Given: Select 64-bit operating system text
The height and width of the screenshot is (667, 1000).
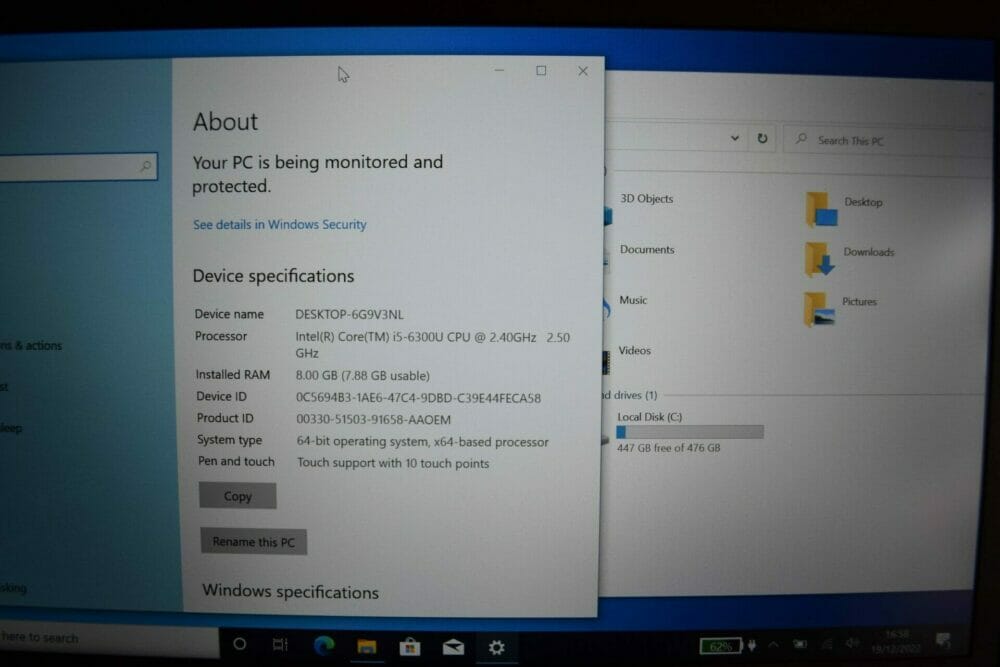Looking at the screenshot, I should [422, 441].
